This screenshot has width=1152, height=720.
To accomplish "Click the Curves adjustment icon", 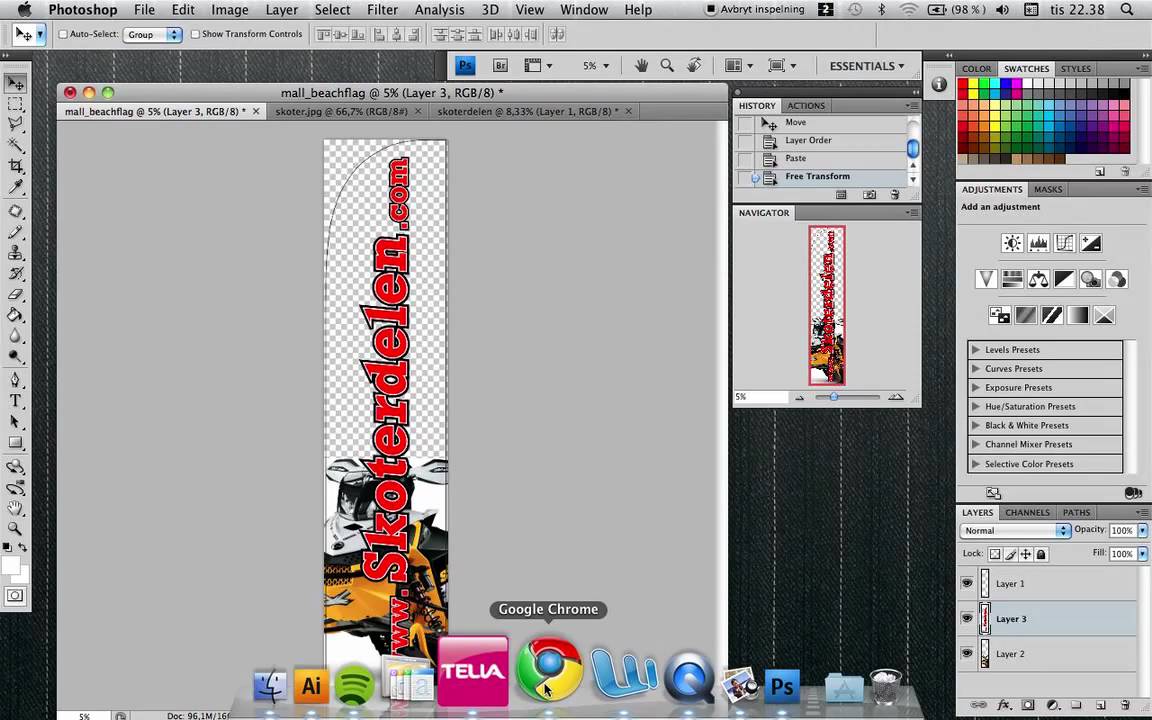I will pos(1065,243).
